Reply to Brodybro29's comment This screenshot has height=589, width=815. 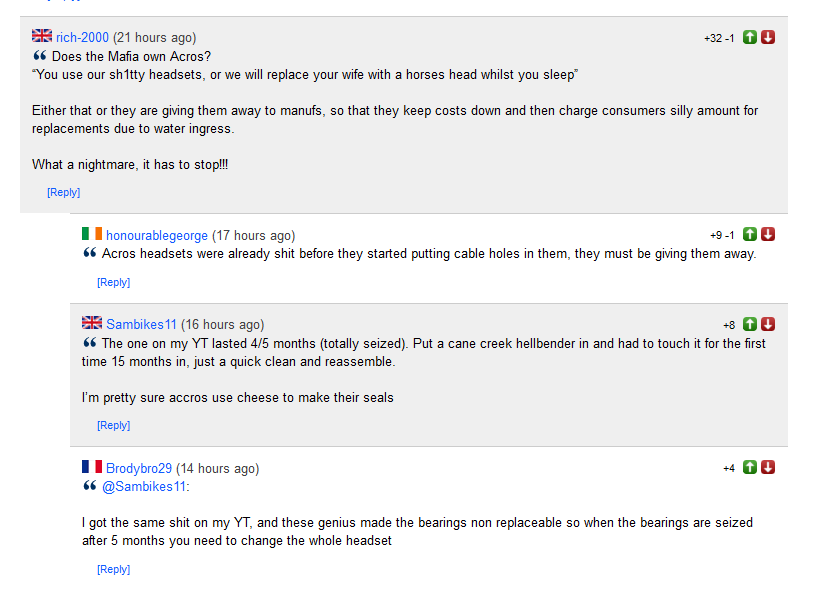point(113,569)
